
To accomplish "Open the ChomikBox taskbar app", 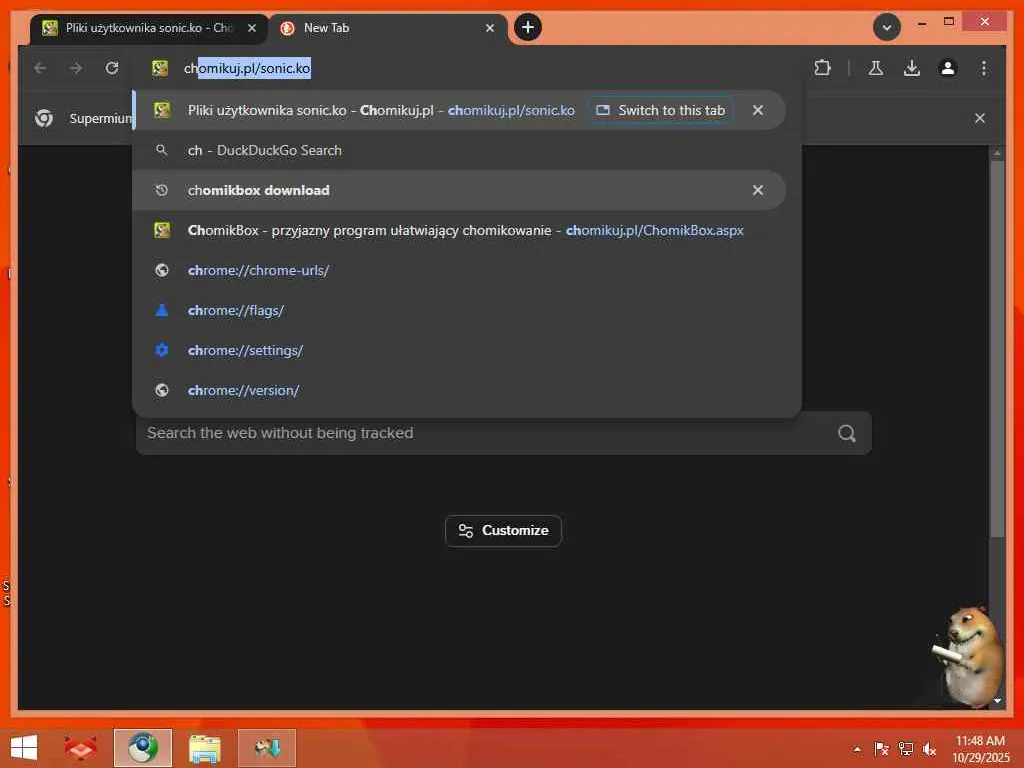I will click(x=267, y=748).
